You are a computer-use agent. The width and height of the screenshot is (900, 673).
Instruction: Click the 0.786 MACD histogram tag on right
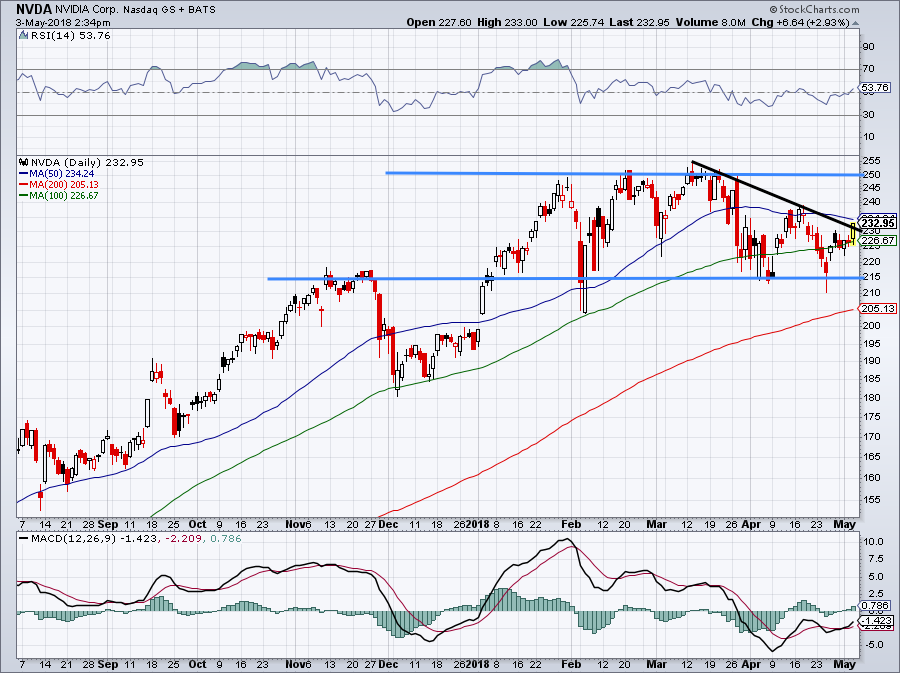pos(876,605)
